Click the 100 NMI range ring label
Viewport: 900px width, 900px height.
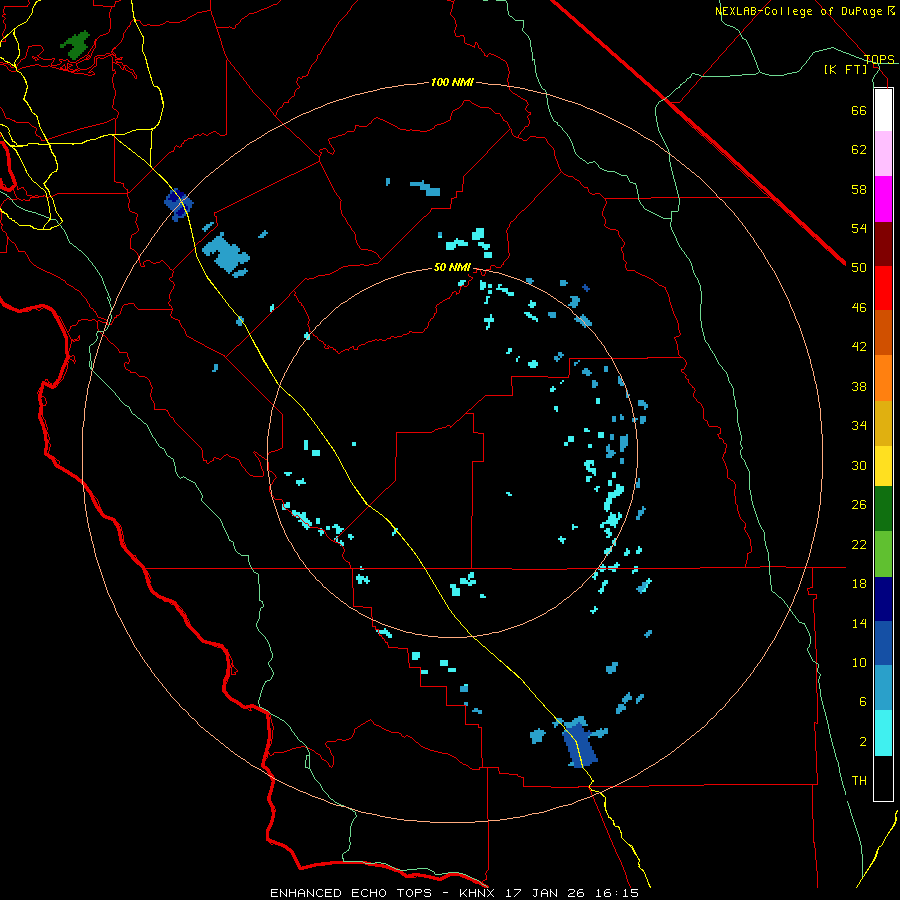click(452, 82)
